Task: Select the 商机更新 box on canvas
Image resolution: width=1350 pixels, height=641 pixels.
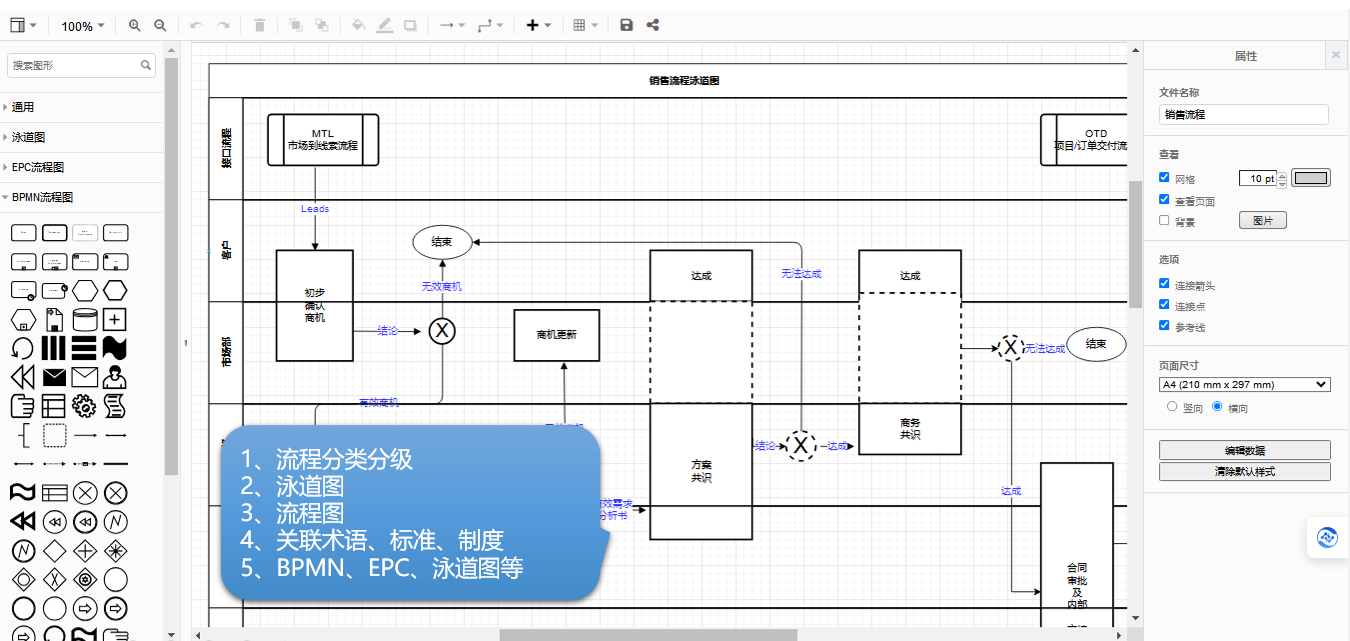Action: (x=557, y=335)
